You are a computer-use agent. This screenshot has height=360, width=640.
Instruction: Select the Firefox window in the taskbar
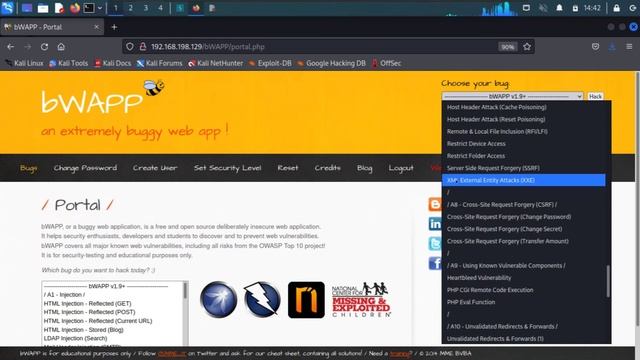pos(196,8)
